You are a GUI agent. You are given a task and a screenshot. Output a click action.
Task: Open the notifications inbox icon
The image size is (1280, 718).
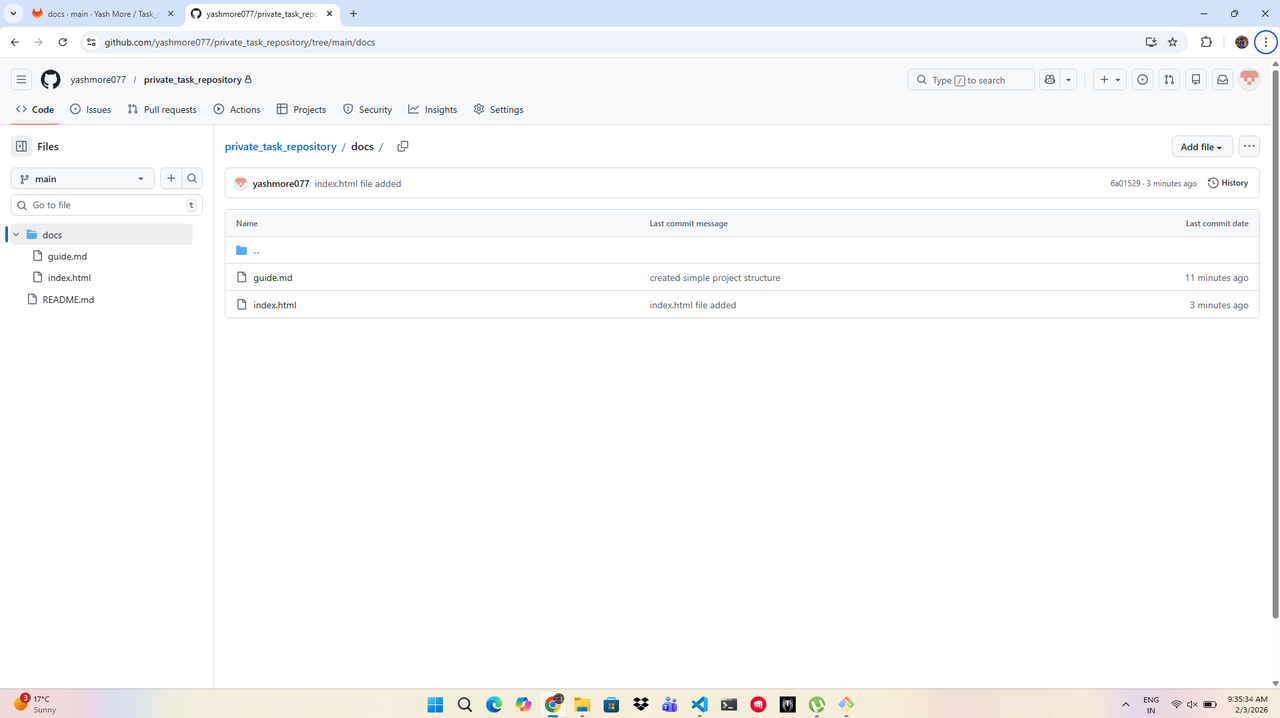(1222, 80)
